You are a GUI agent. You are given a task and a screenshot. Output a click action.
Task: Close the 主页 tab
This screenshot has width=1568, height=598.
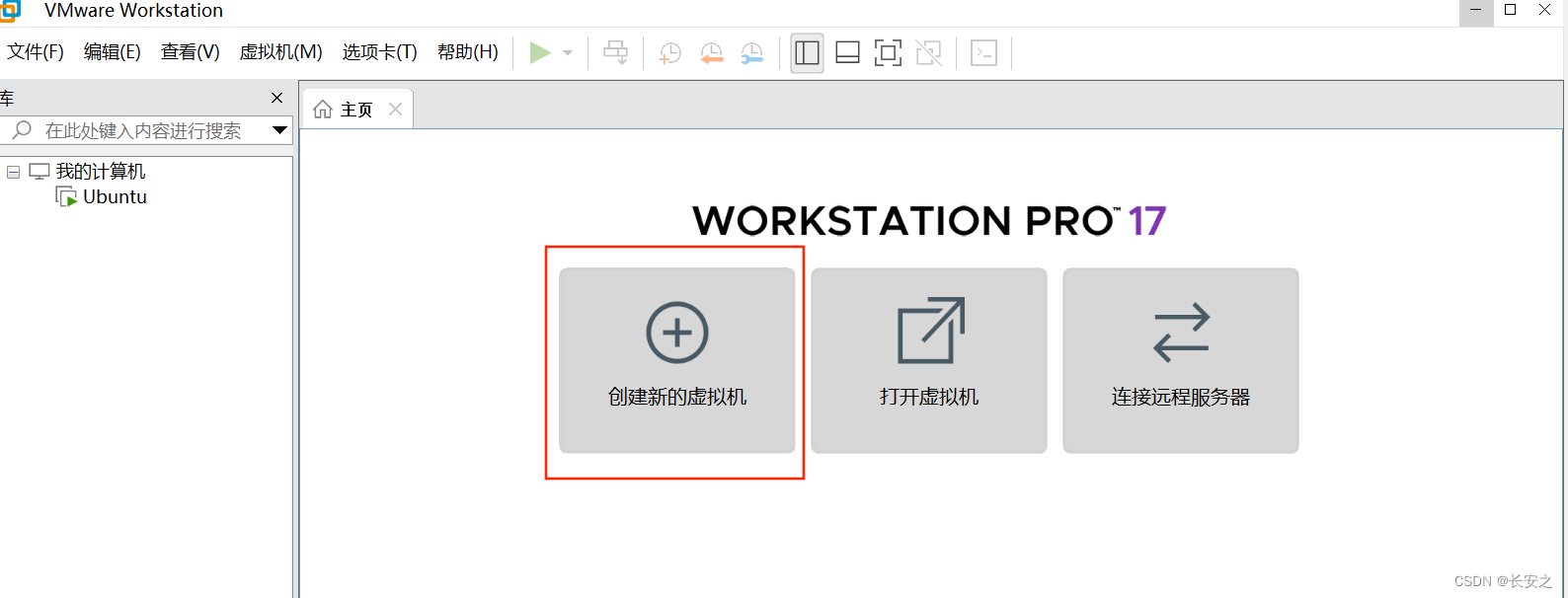pyautogui.click(x=395, y=110)
